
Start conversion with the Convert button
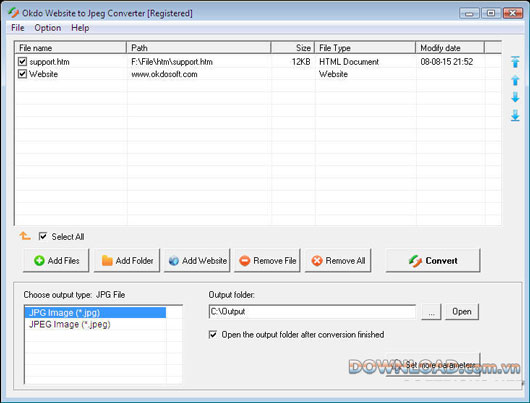click(433, 260)
